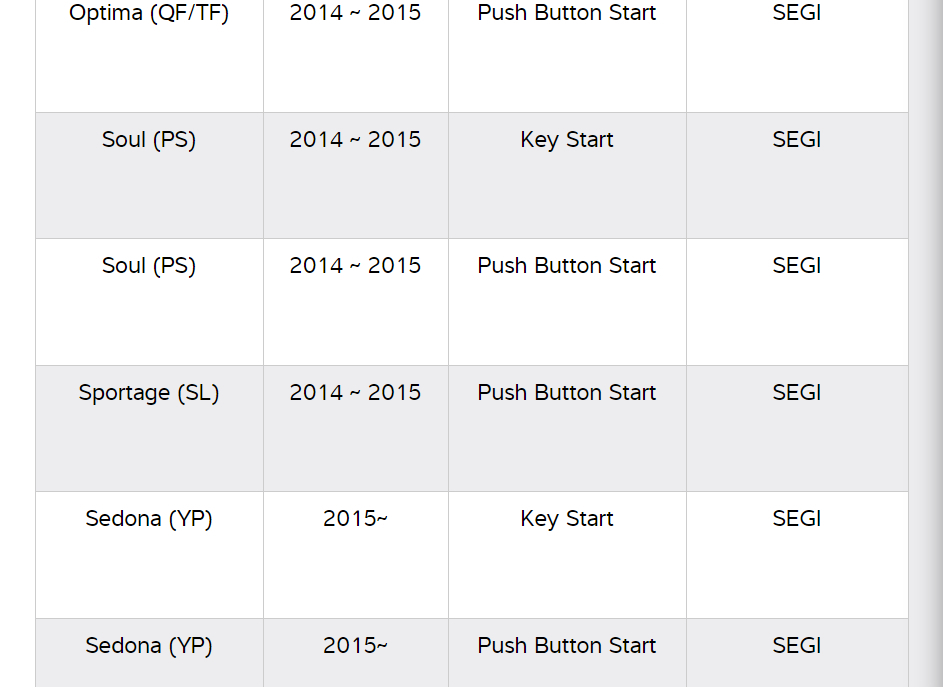Select SEGI in the Soul Key Start row
Screen dimensions: 943x697
(797, 140)
